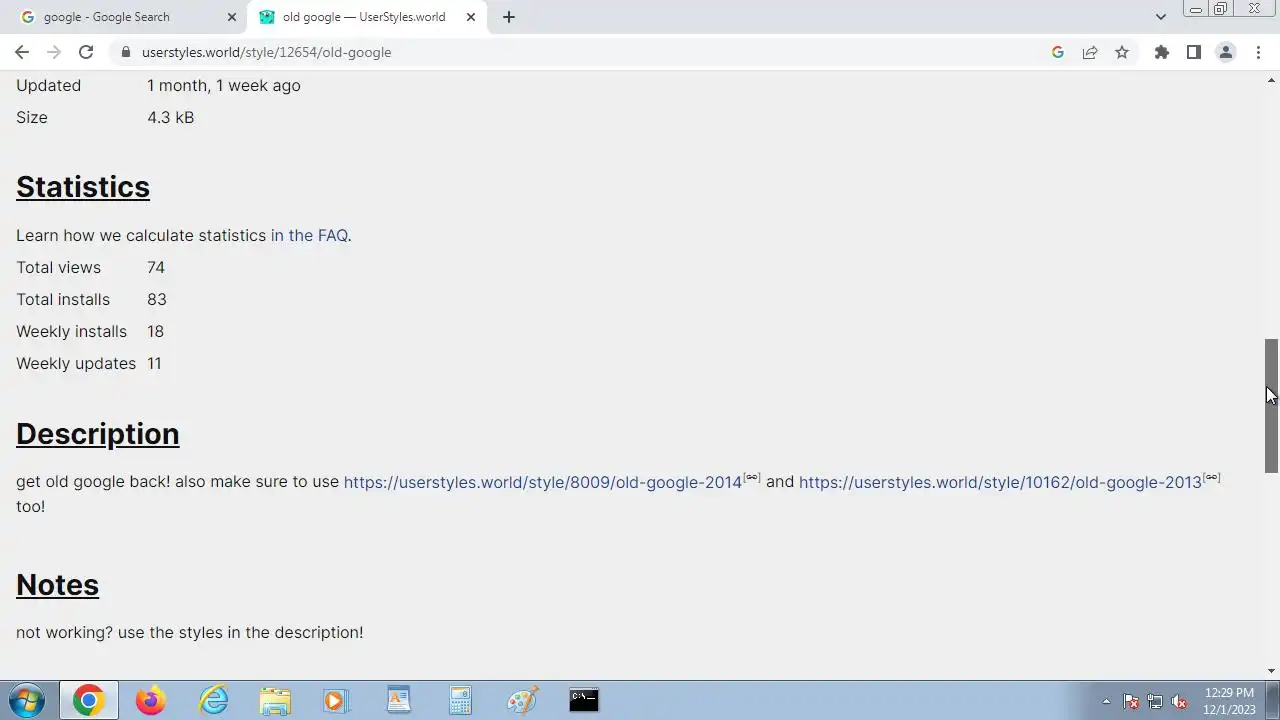The height and width of the screenshot is (720, 1280).
Task: Select Total views value 74
Action: click(x=156, y=268)
